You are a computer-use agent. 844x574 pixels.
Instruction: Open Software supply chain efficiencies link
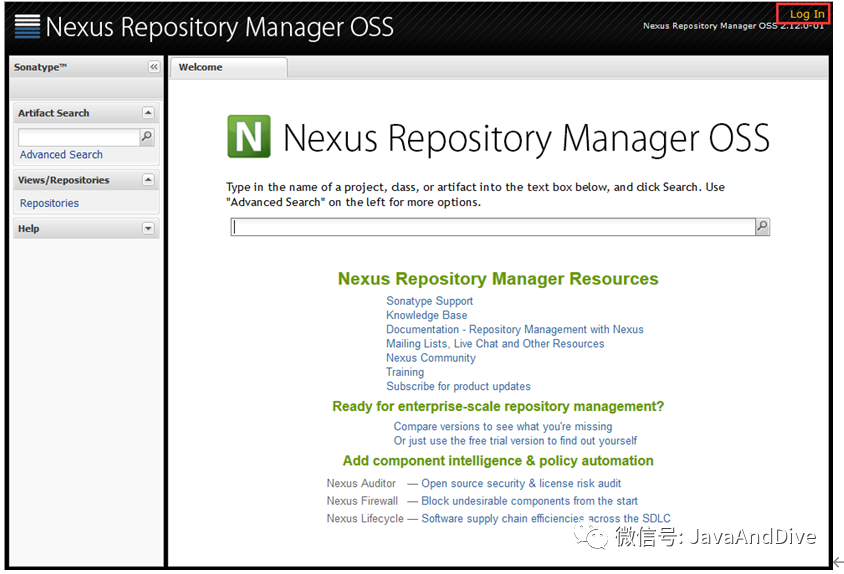pos(546,518)
